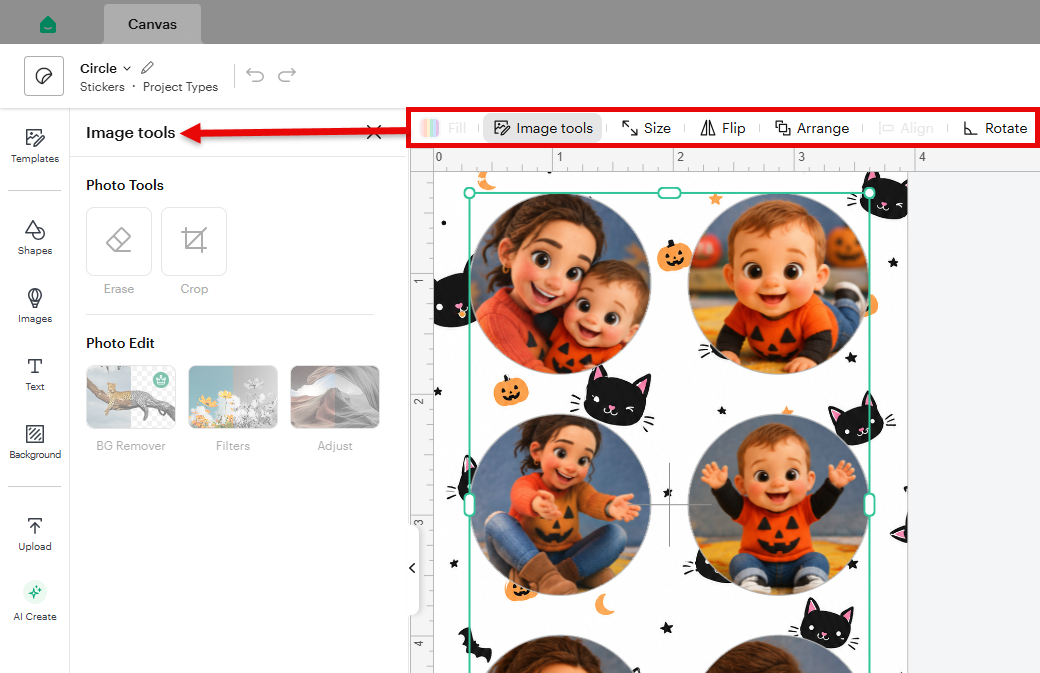The image size is (1040, 673).
Task: Open the Templates sidebar panel
Action: (34, 146)
